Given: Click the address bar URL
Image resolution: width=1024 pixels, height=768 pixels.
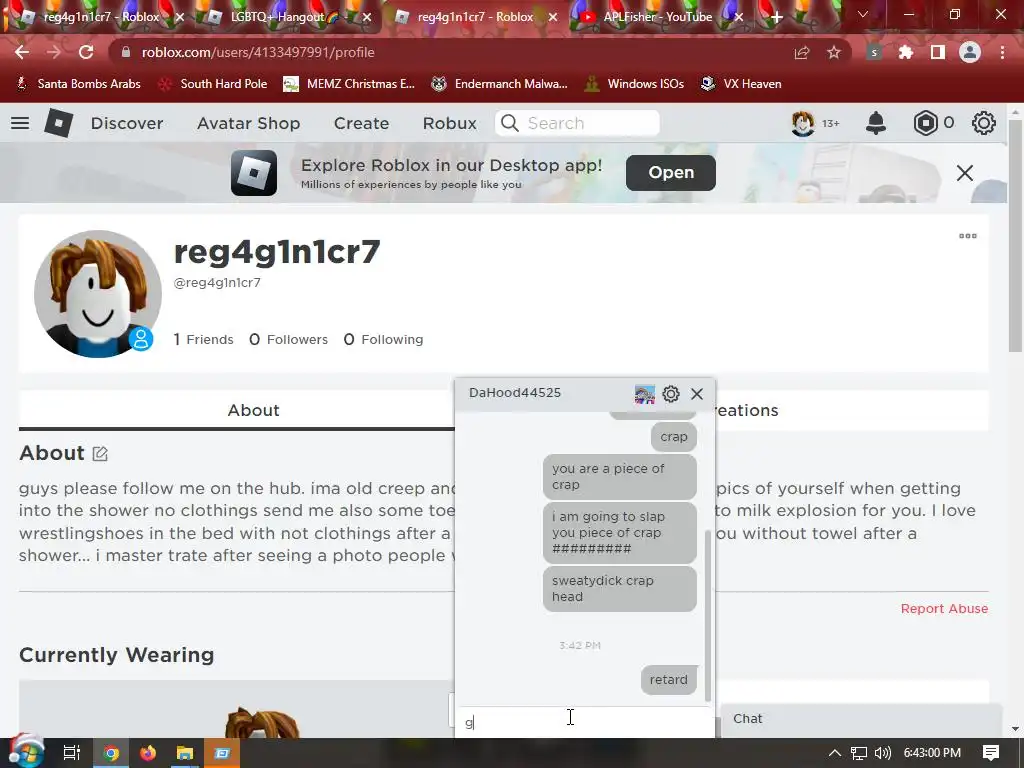Looking at the screenshot, I should coord(258,52).
